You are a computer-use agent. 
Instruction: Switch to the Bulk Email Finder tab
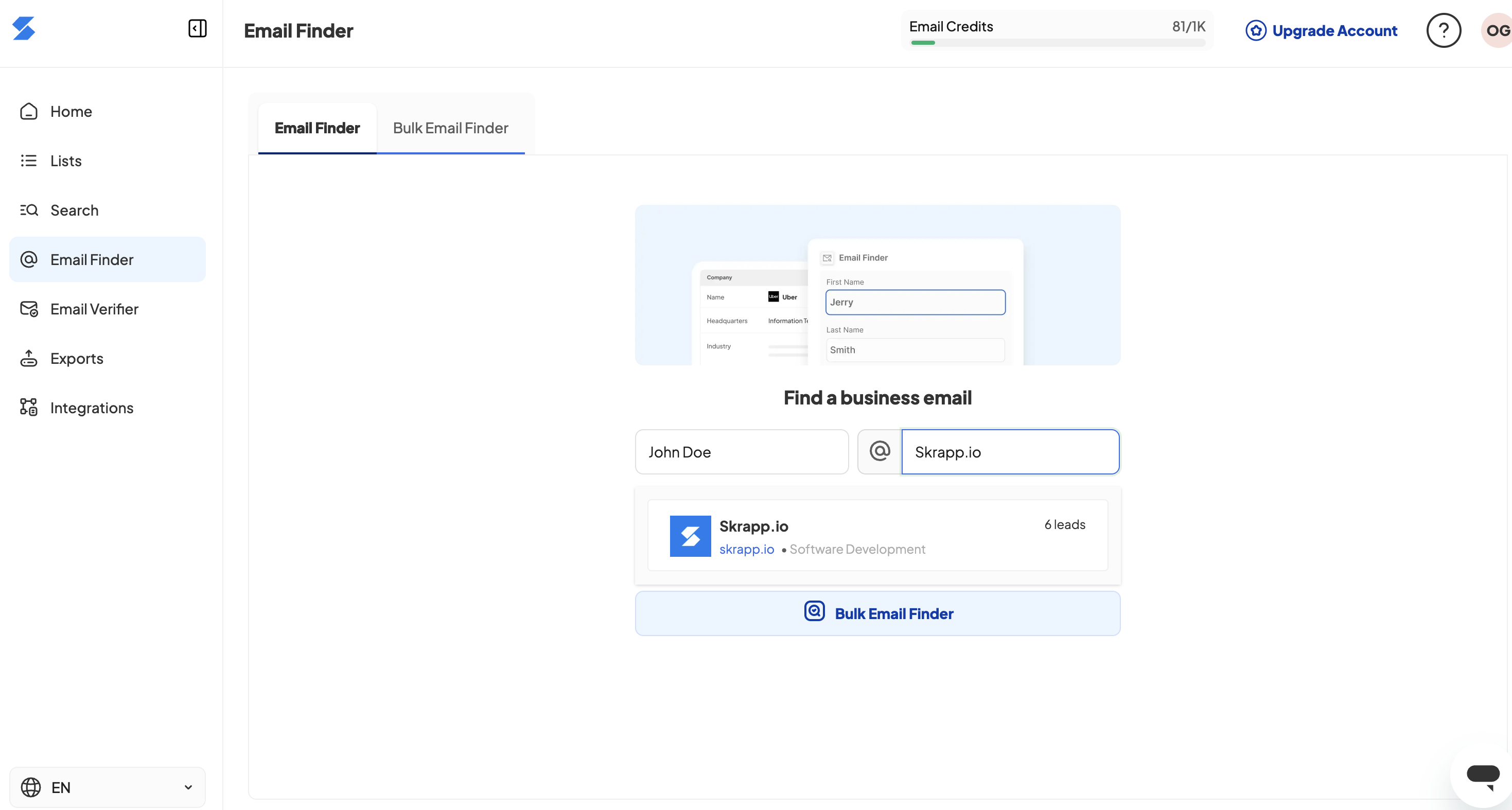(x=450, y=129)
